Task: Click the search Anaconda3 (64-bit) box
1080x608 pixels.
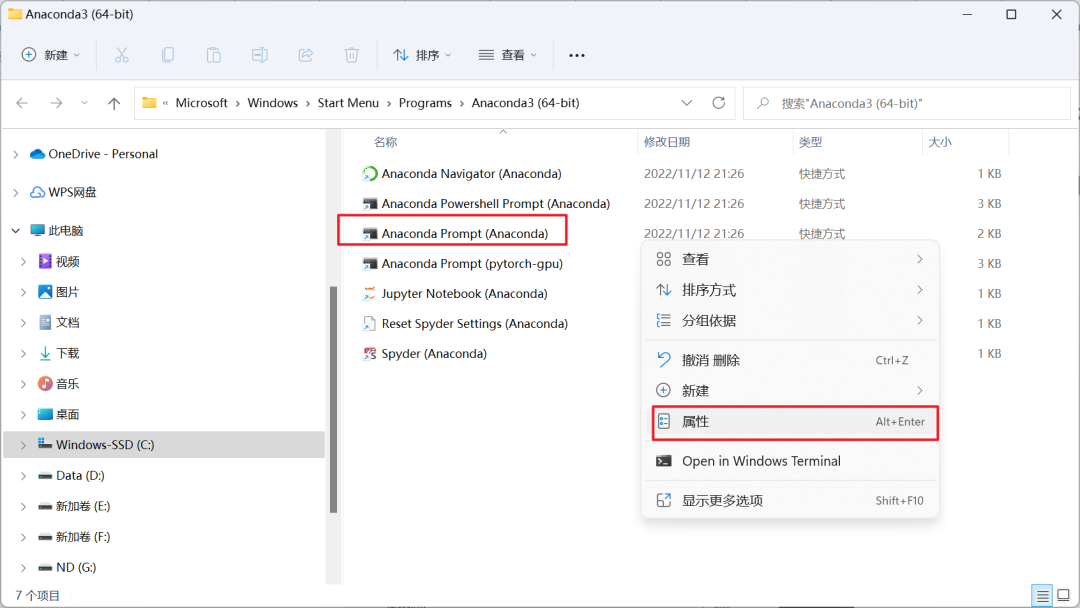Action: click(x=907, y=103)
